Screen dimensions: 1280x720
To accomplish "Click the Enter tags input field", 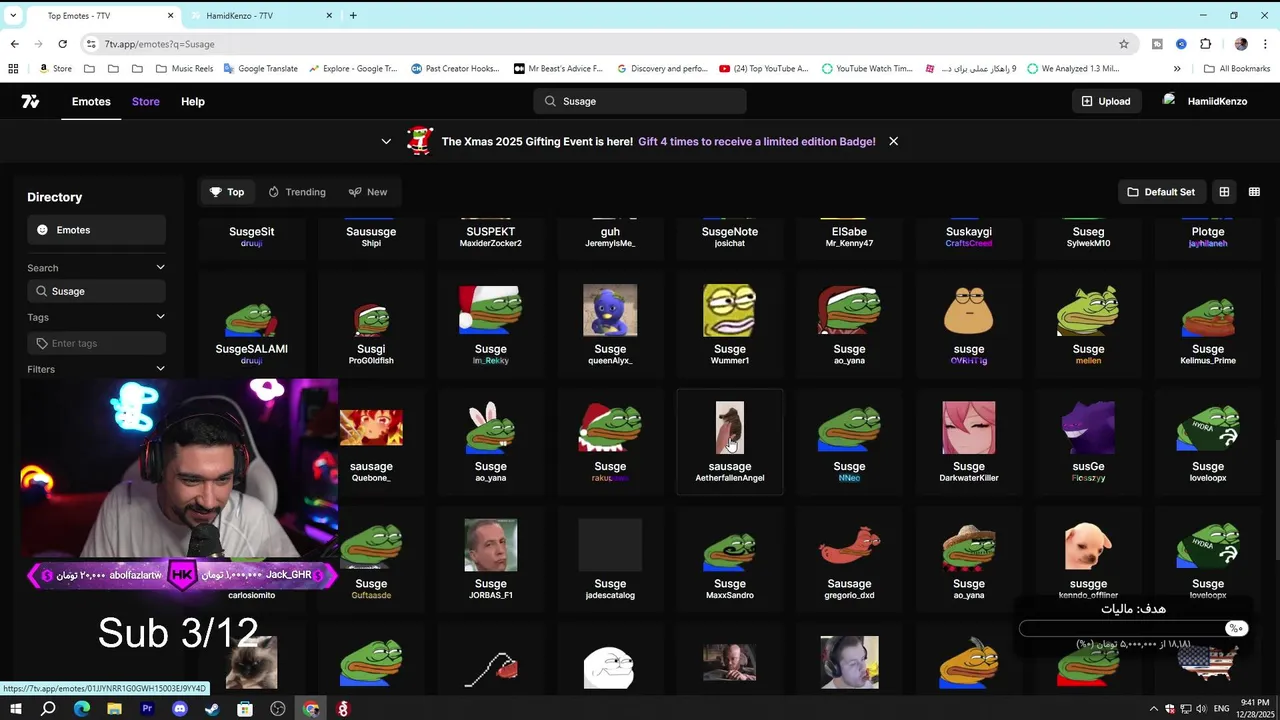I will (x=96, y=343).
